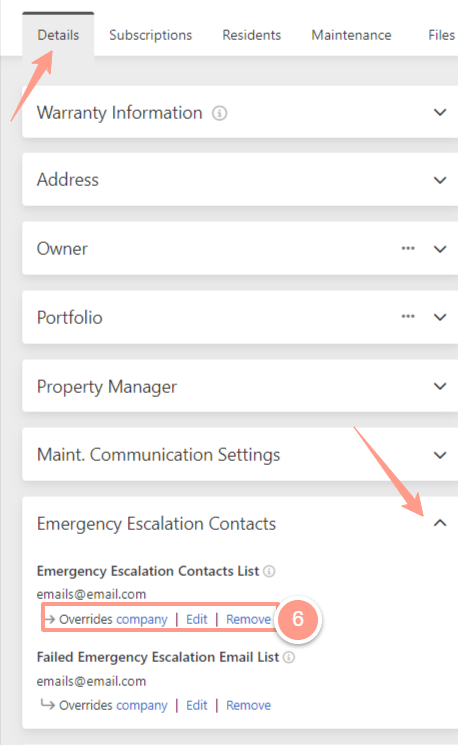Image resolution: width=458 pixels, height=745 pixels.
Task: Click Edit under Failed Emergency Escalation Email List
Action: point(197,705)
